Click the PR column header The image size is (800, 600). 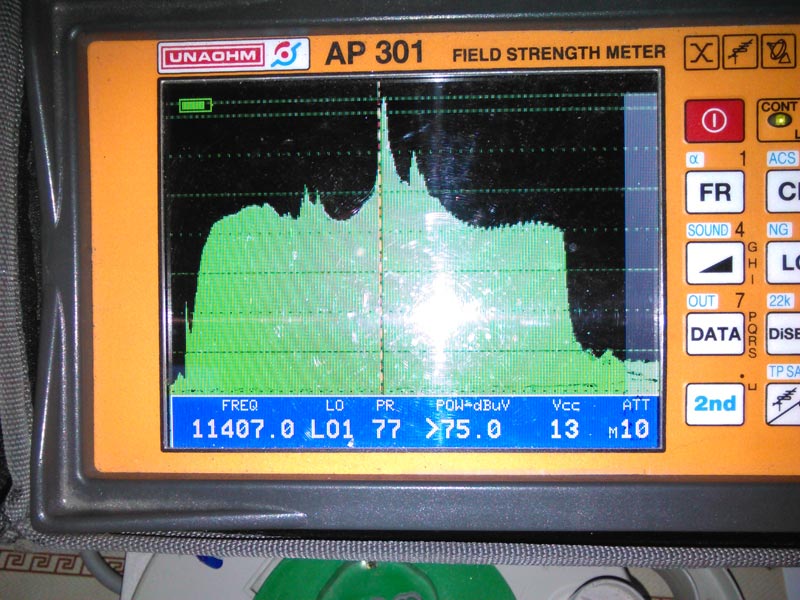point(385,406)
